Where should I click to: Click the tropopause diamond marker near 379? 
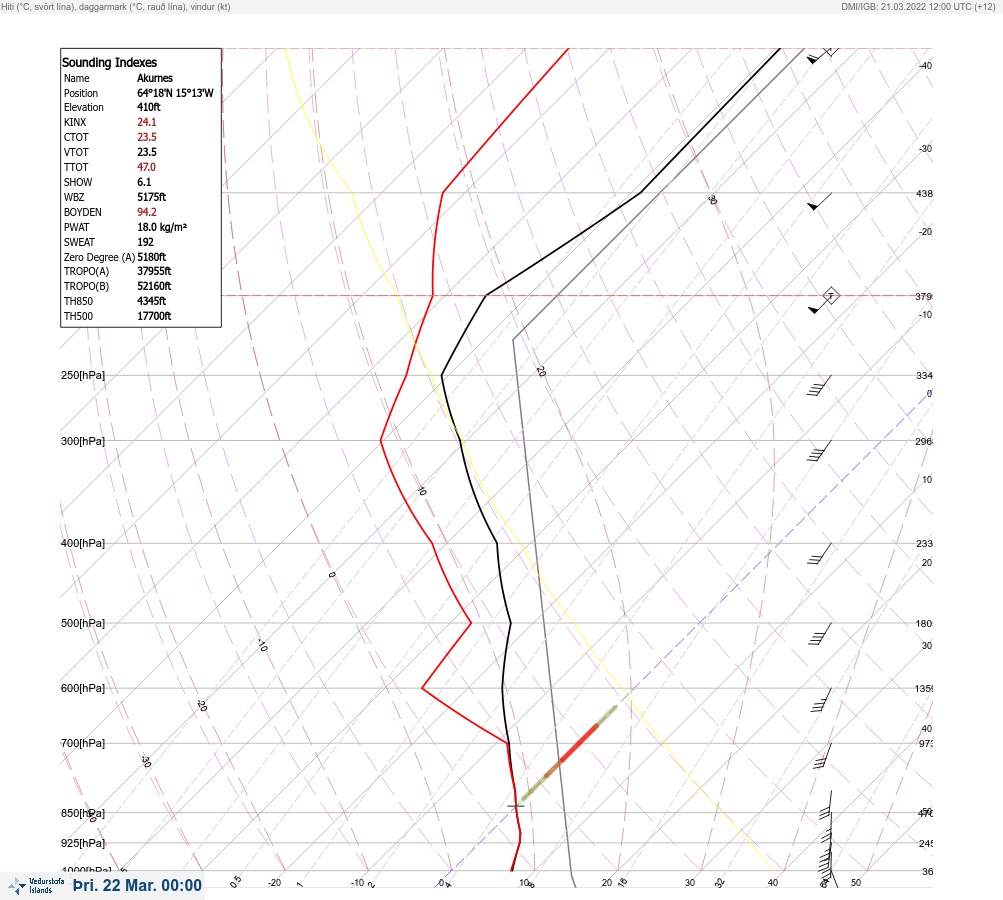[x=831, y=296]
